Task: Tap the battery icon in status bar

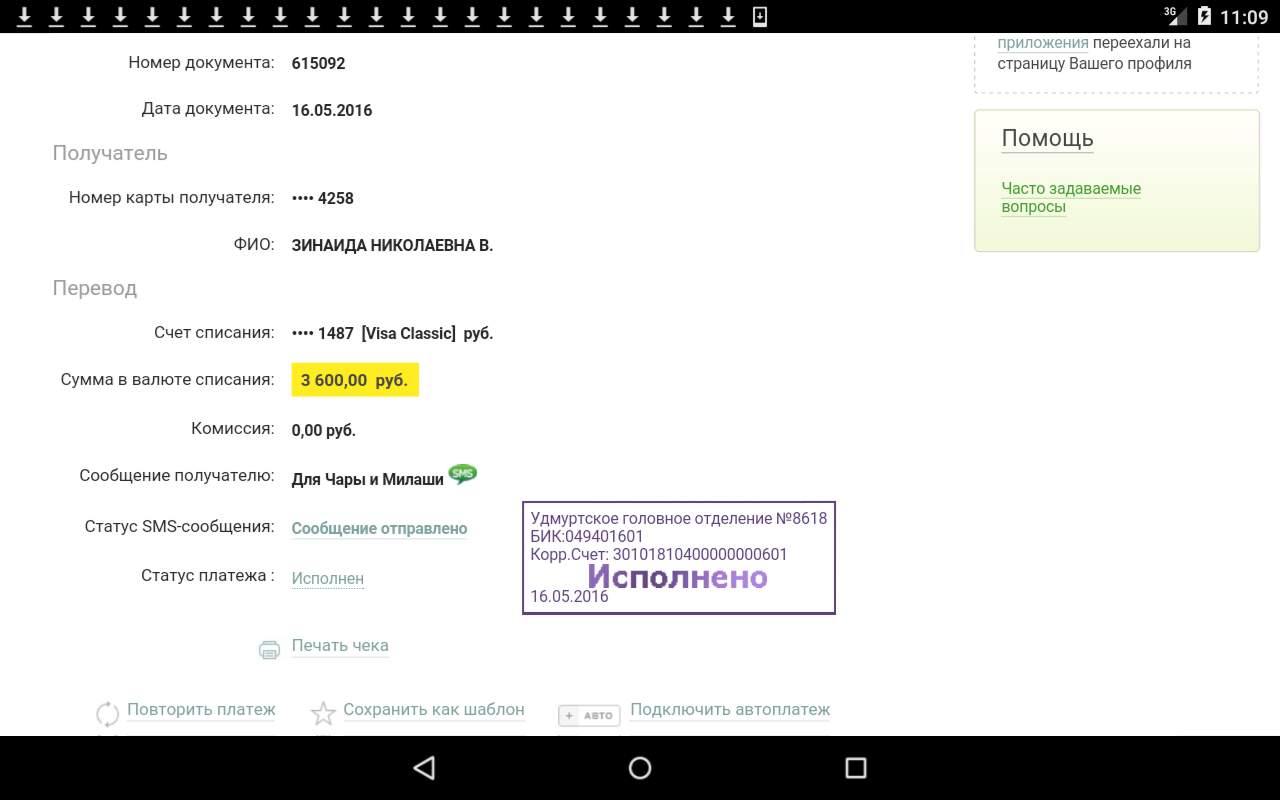Action: (x=1204, y=16)
